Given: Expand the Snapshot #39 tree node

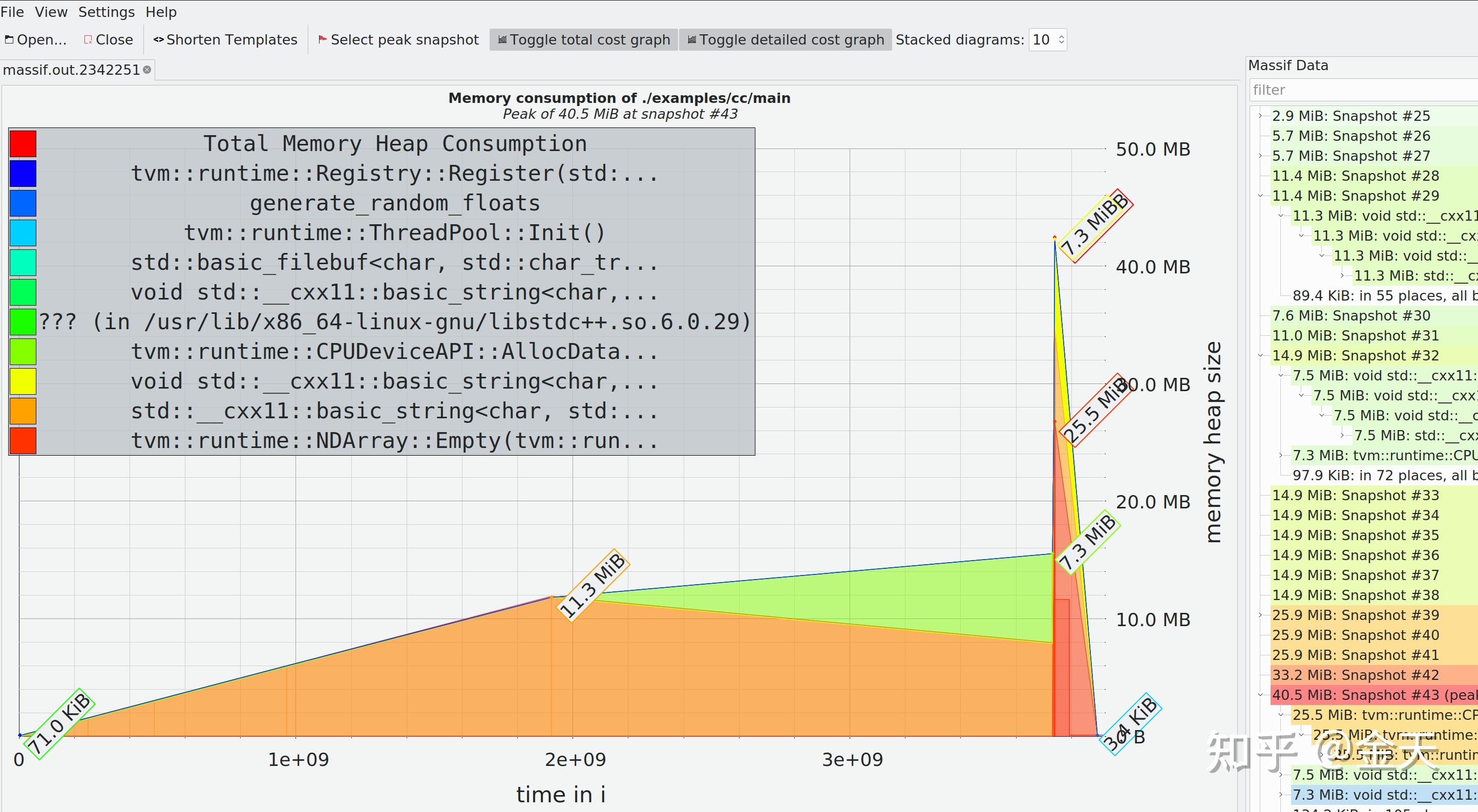Looking at the screenshot, I should 1260,615.
